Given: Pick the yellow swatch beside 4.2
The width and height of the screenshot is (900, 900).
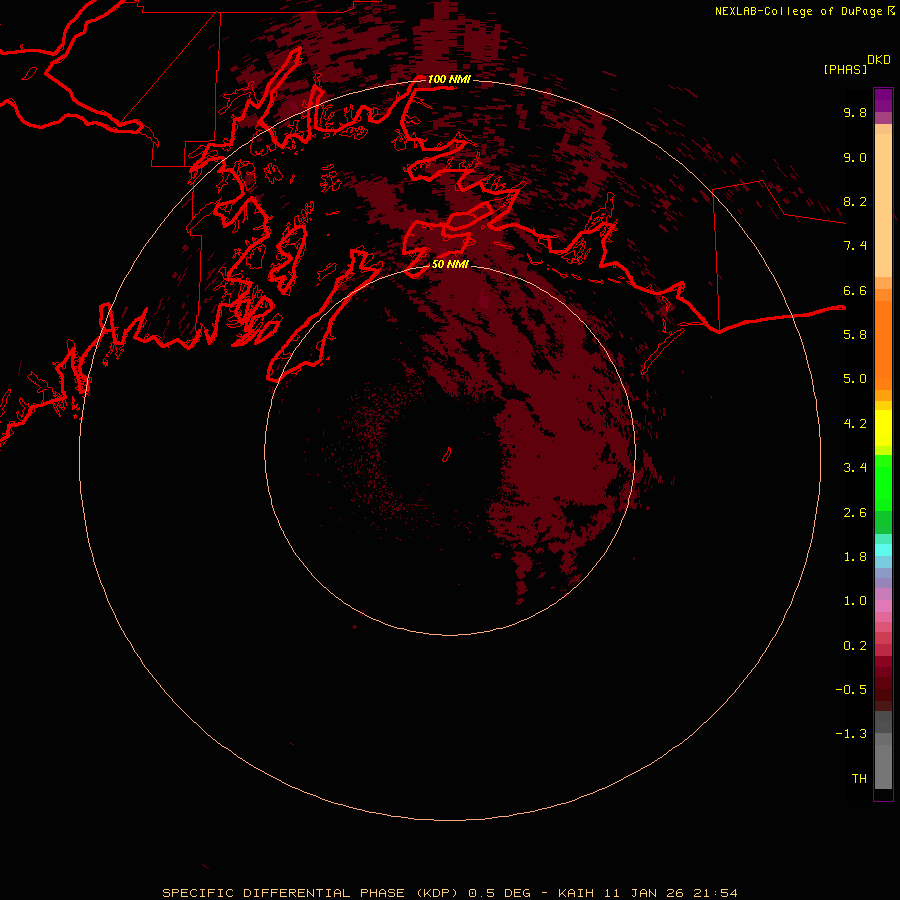Looking at the screenshot, I should pyautogui.click(x=883, y=428).
